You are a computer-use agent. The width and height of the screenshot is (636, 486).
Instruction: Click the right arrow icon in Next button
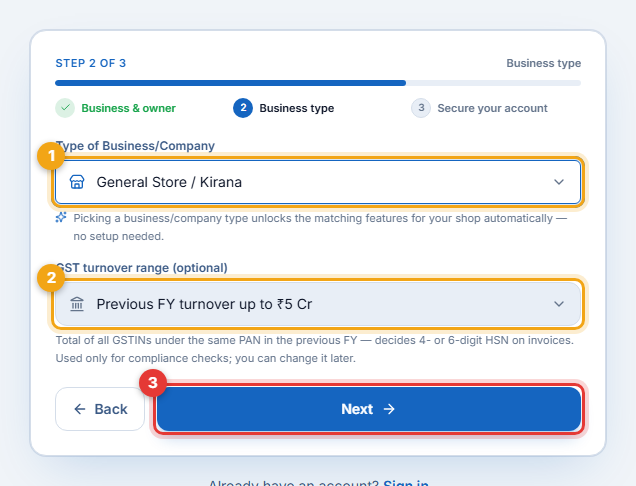[x=389, y=409]
